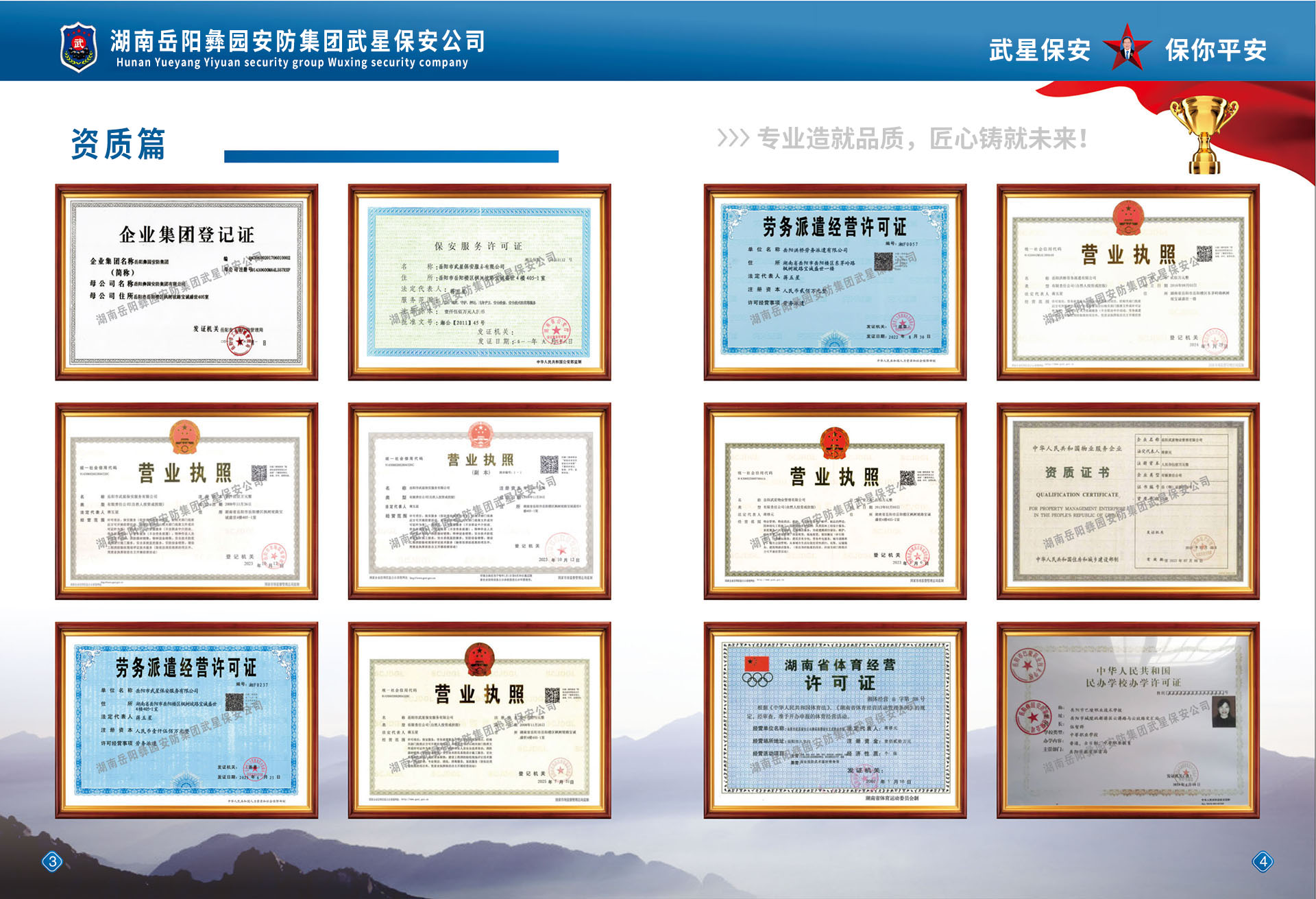The image size is (1316, 899).
Task: Click the 保你平安 slogan text
Action: click(1215, 50)
